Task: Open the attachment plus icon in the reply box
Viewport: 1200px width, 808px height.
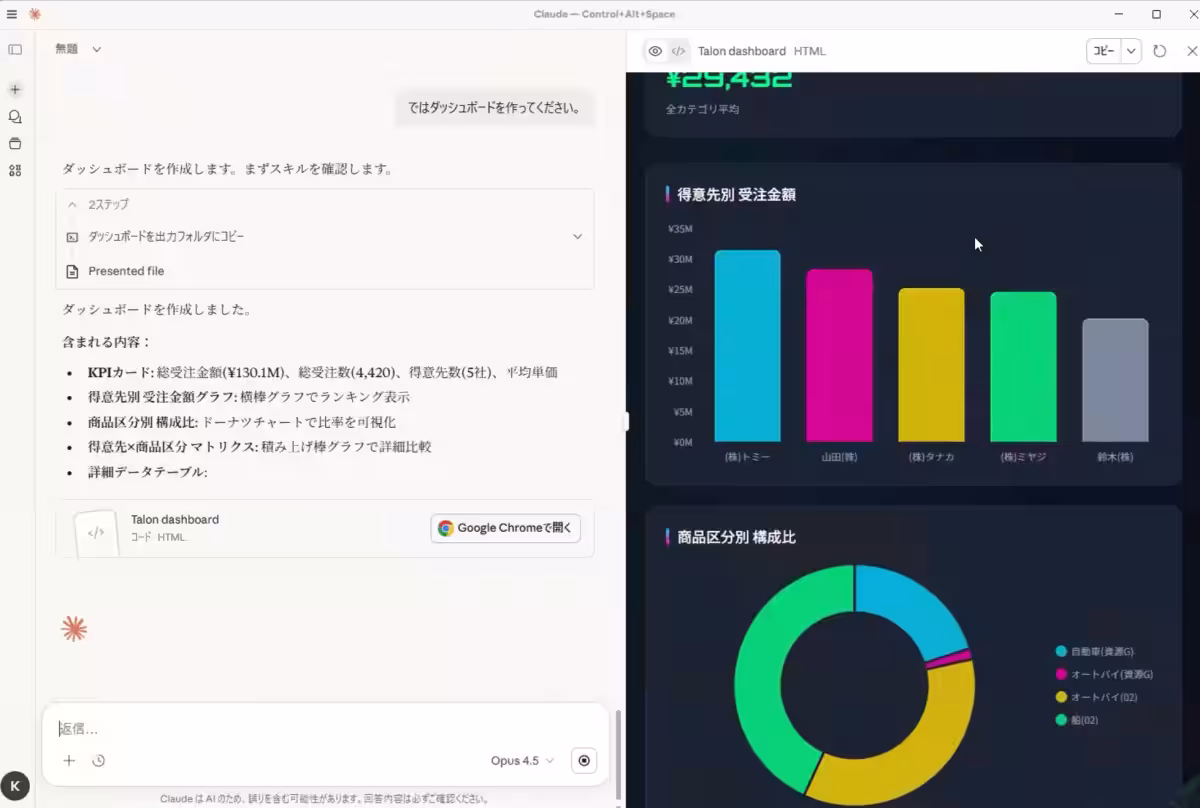Action: tap(68, 760)
